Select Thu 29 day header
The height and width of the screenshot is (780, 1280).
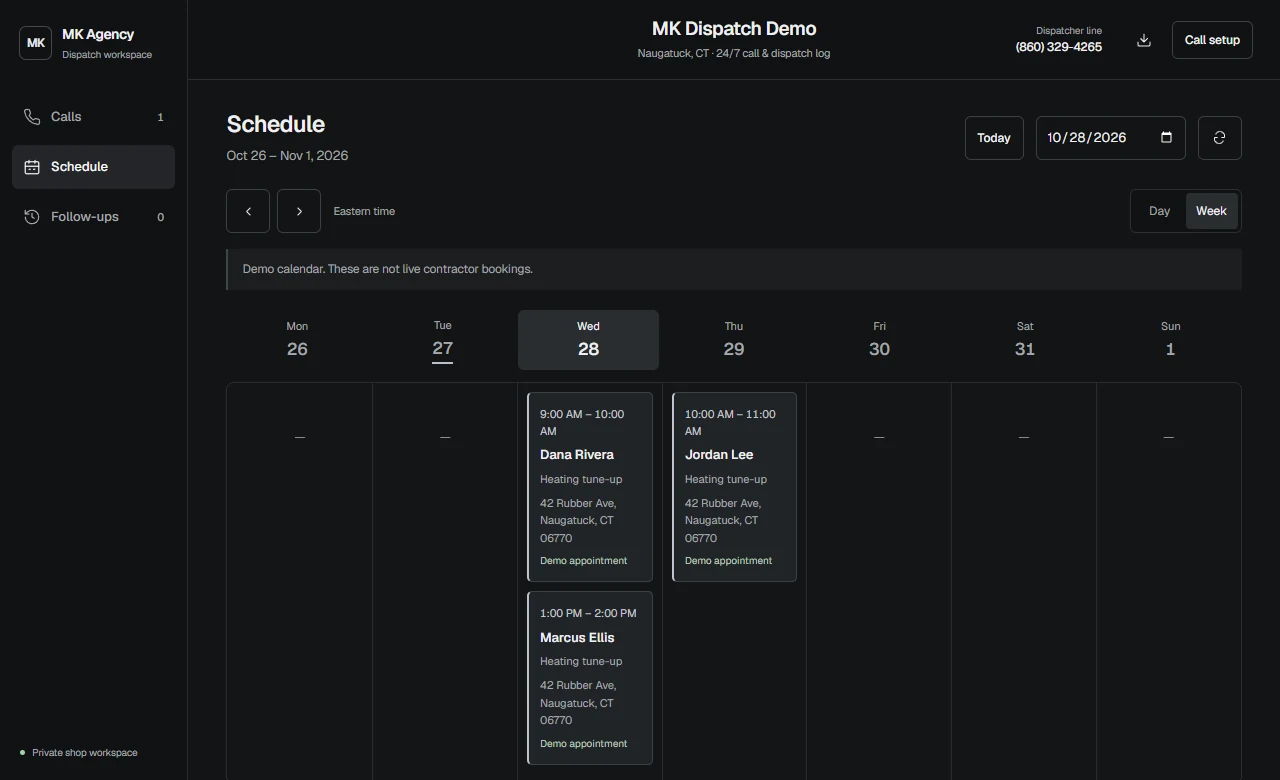pos(734,340)
